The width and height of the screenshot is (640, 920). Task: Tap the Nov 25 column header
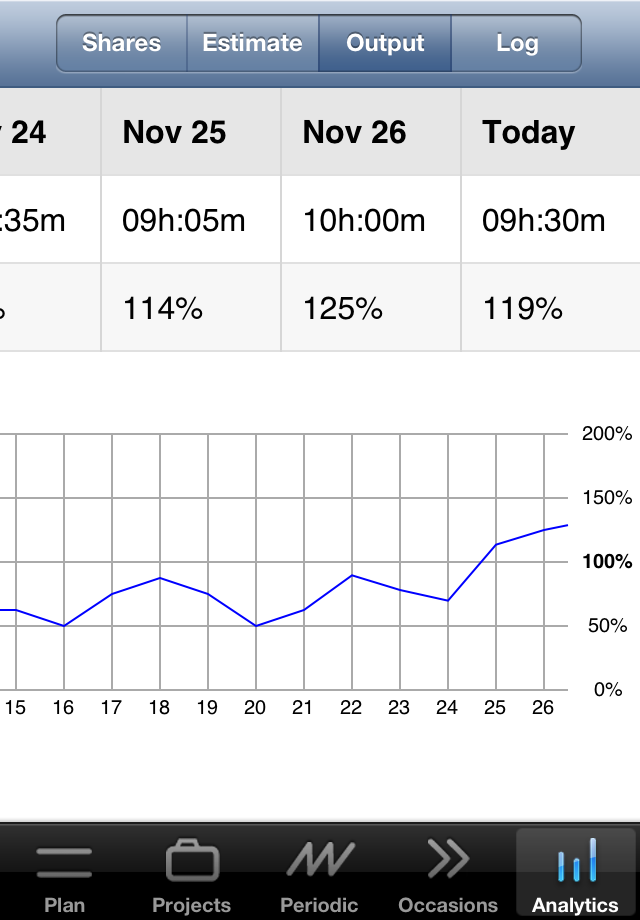click(x=191, y=132)
